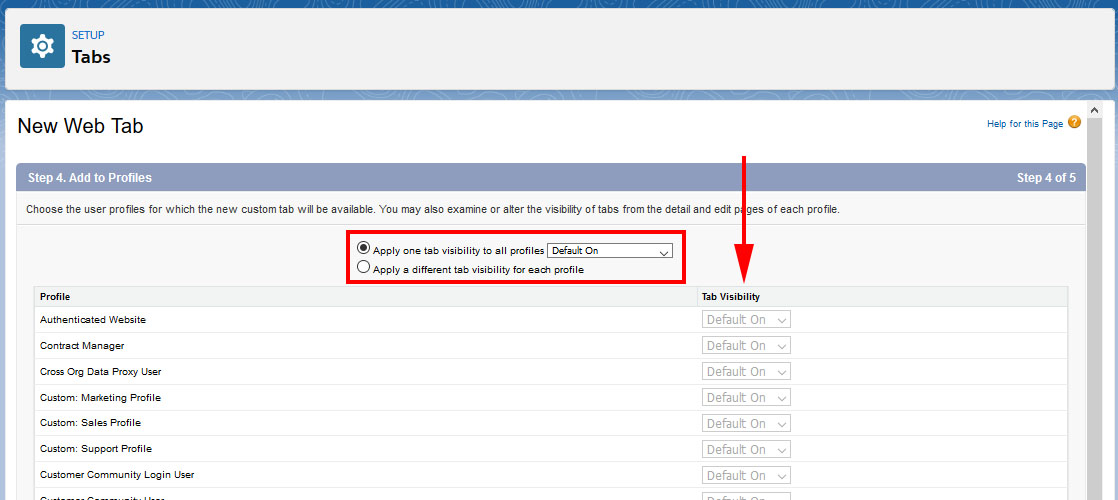Click the scrollbar up arrow
This screenshot has width=1118, height=500.
tap(1094, 109)
